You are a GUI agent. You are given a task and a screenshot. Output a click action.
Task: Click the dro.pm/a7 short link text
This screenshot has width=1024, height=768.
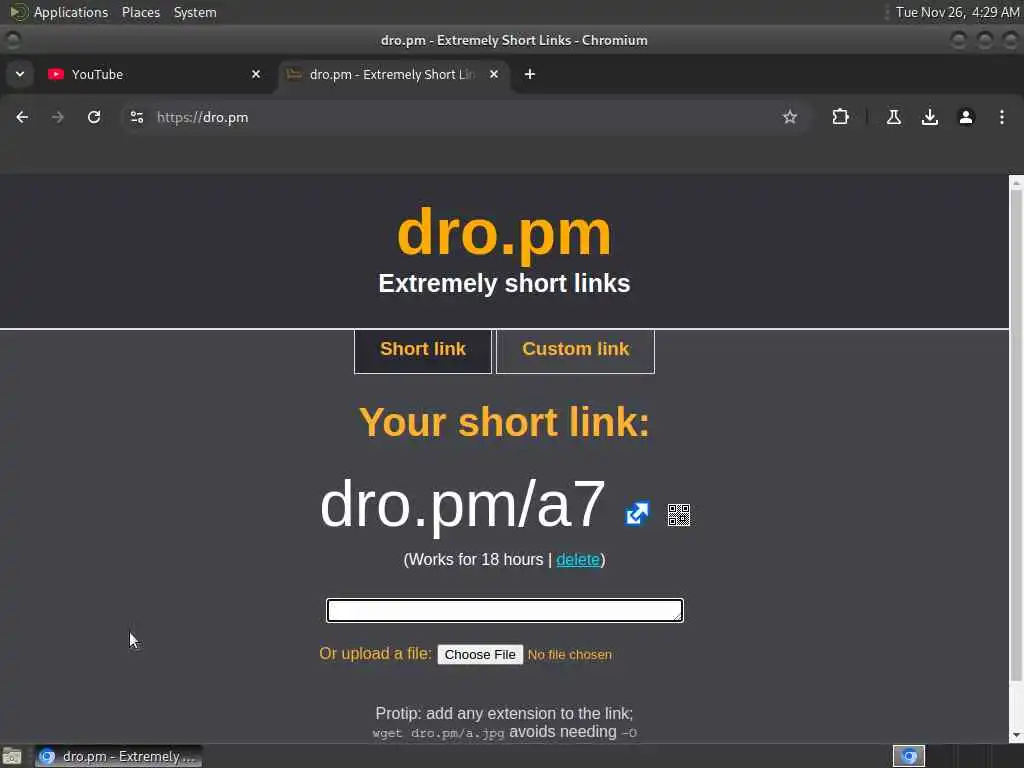[463, 504]
